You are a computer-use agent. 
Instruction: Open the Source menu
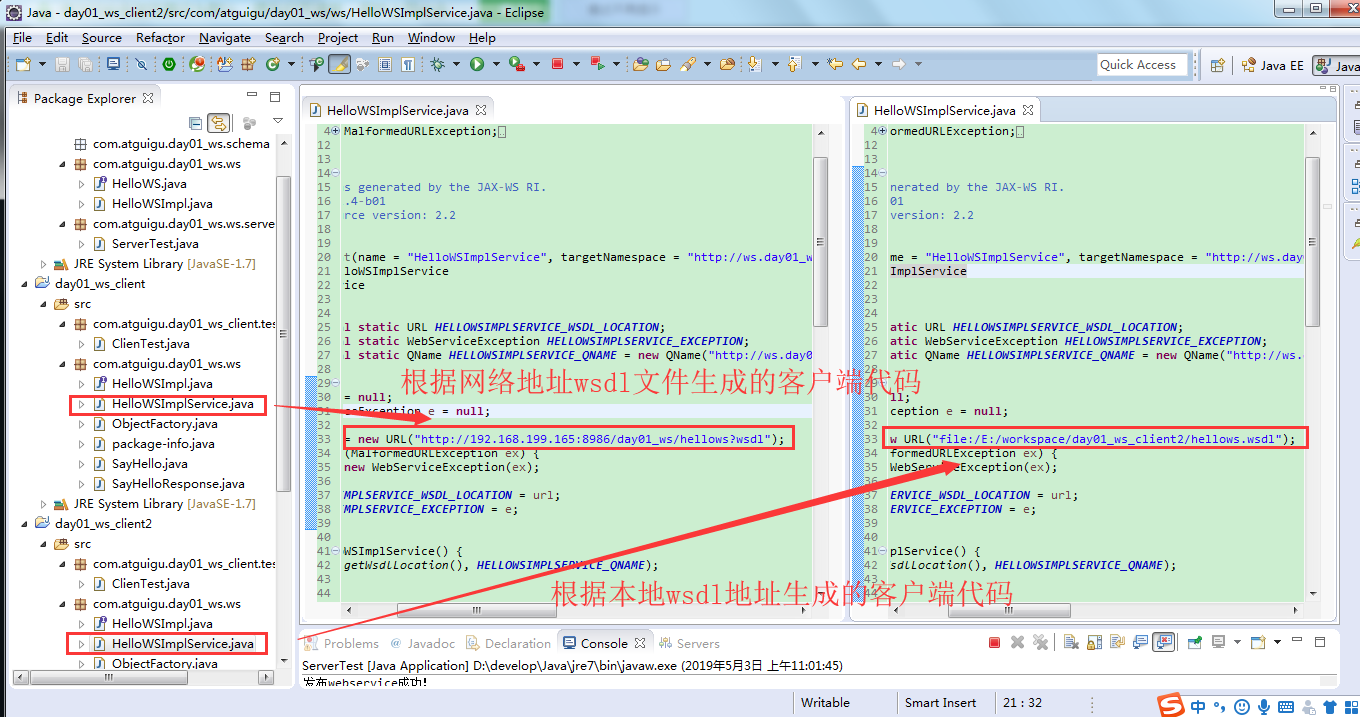[102, 38]
